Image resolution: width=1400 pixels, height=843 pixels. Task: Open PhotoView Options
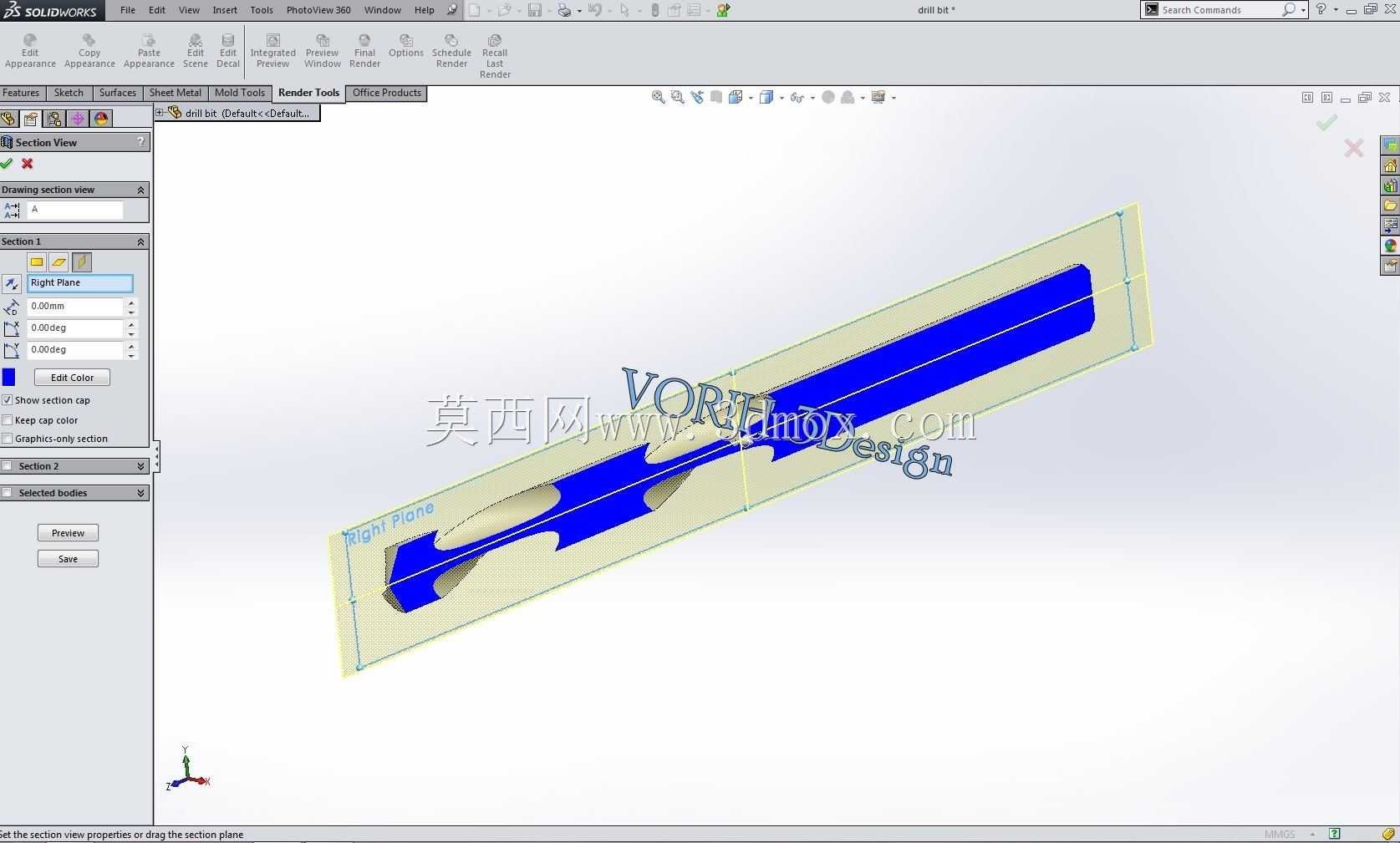(x=406, y=47)
